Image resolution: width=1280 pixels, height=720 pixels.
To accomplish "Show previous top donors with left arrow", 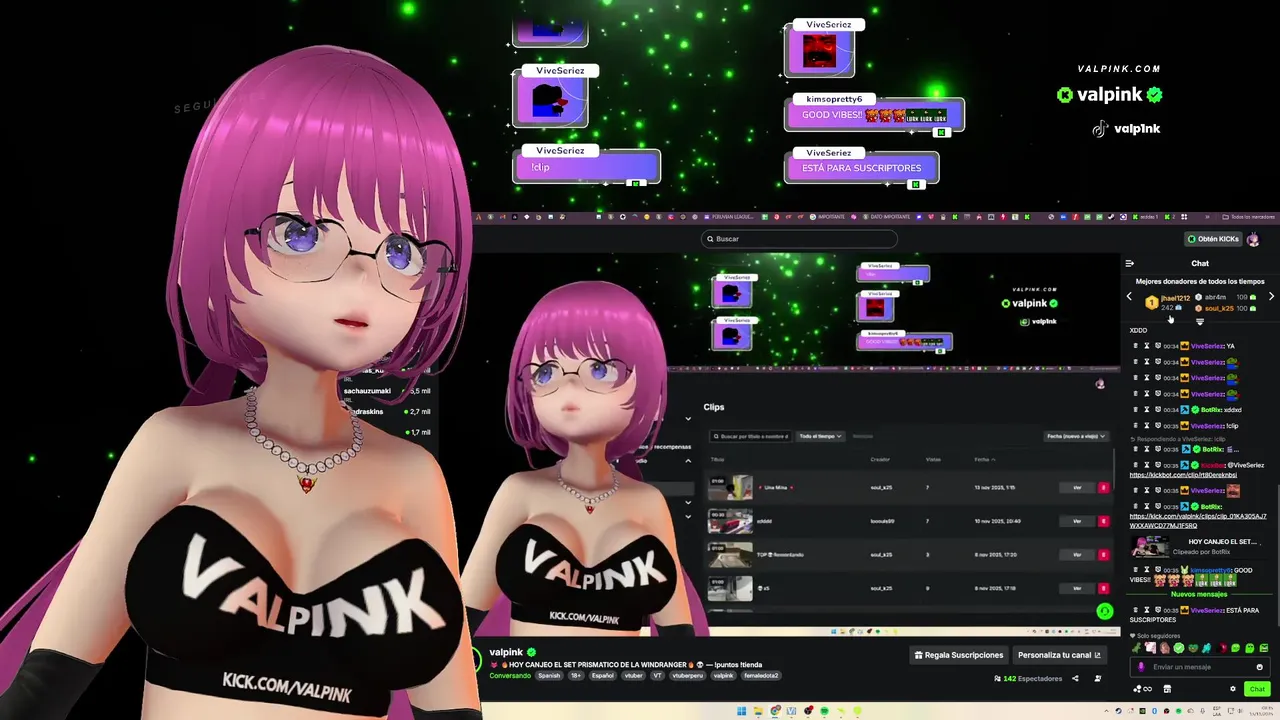I will pyautogui.click(x=1129, y=296).
